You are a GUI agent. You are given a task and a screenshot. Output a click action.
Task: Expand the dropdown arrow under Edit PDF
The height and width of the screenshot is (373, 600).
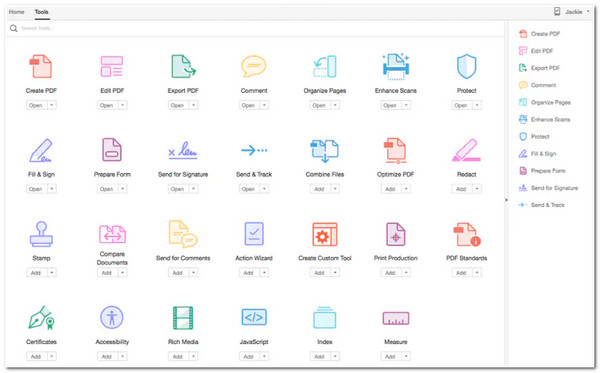123,105
